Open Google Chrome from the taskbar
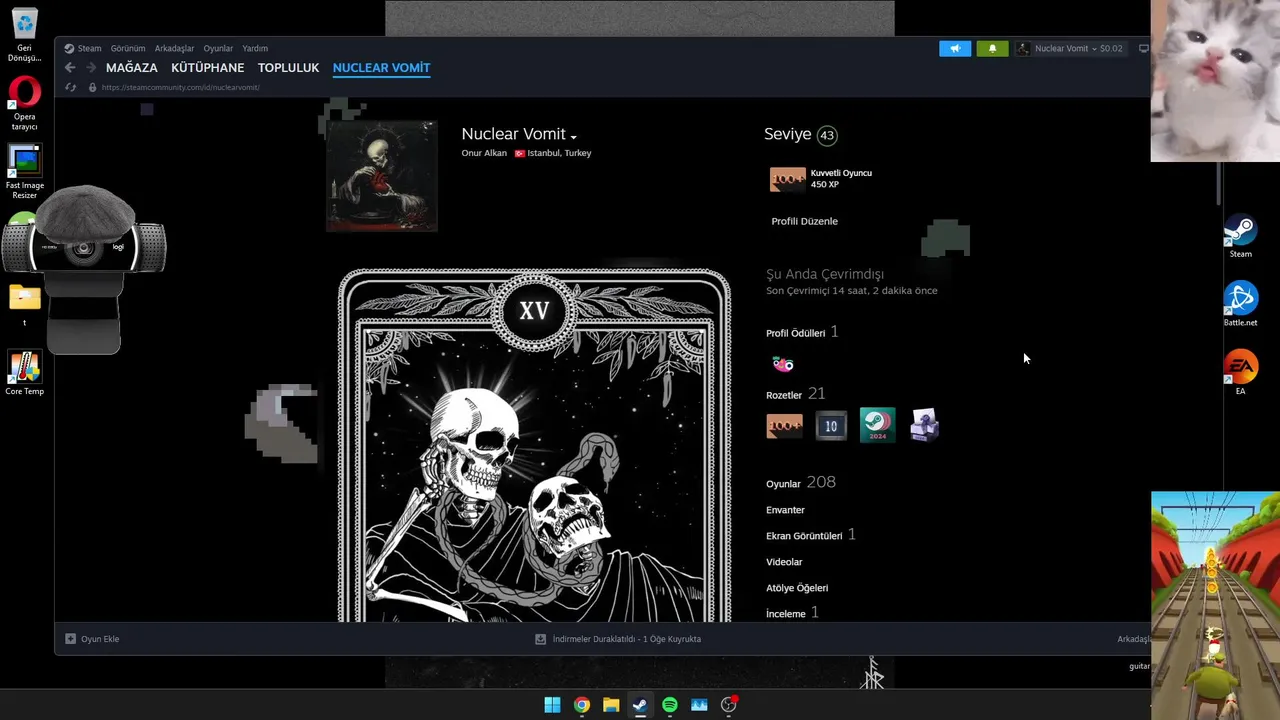The height and width of the screenshot is (720, 1280). [581, 705]
